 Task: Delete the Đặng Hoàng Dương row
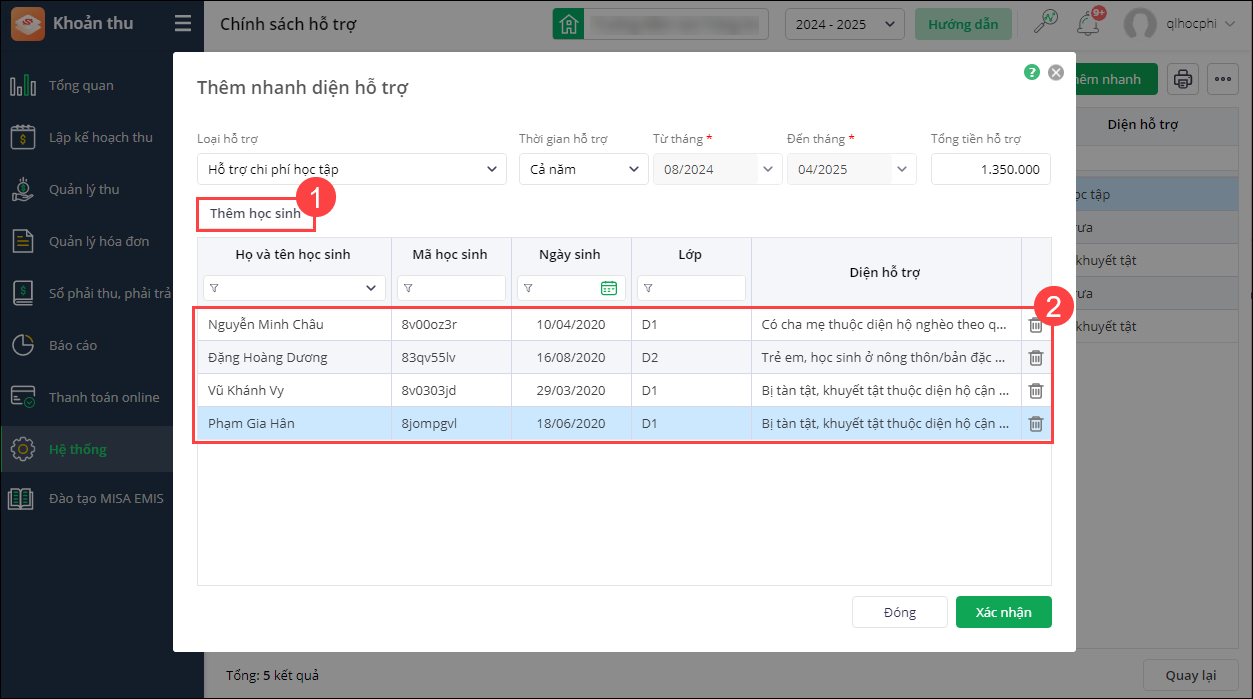click(x=1036, y=358)
